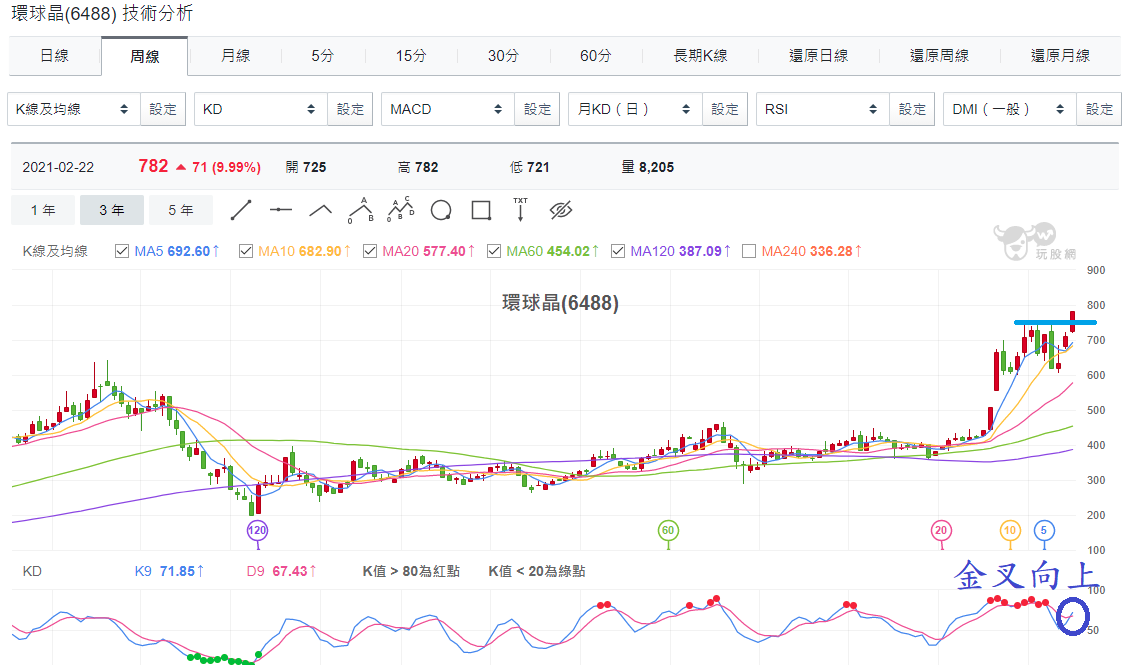Viewport: 1123px width, 665px height.
Task: Pick the ABCD wave pattern tool
Action: (x=400, y=209)
